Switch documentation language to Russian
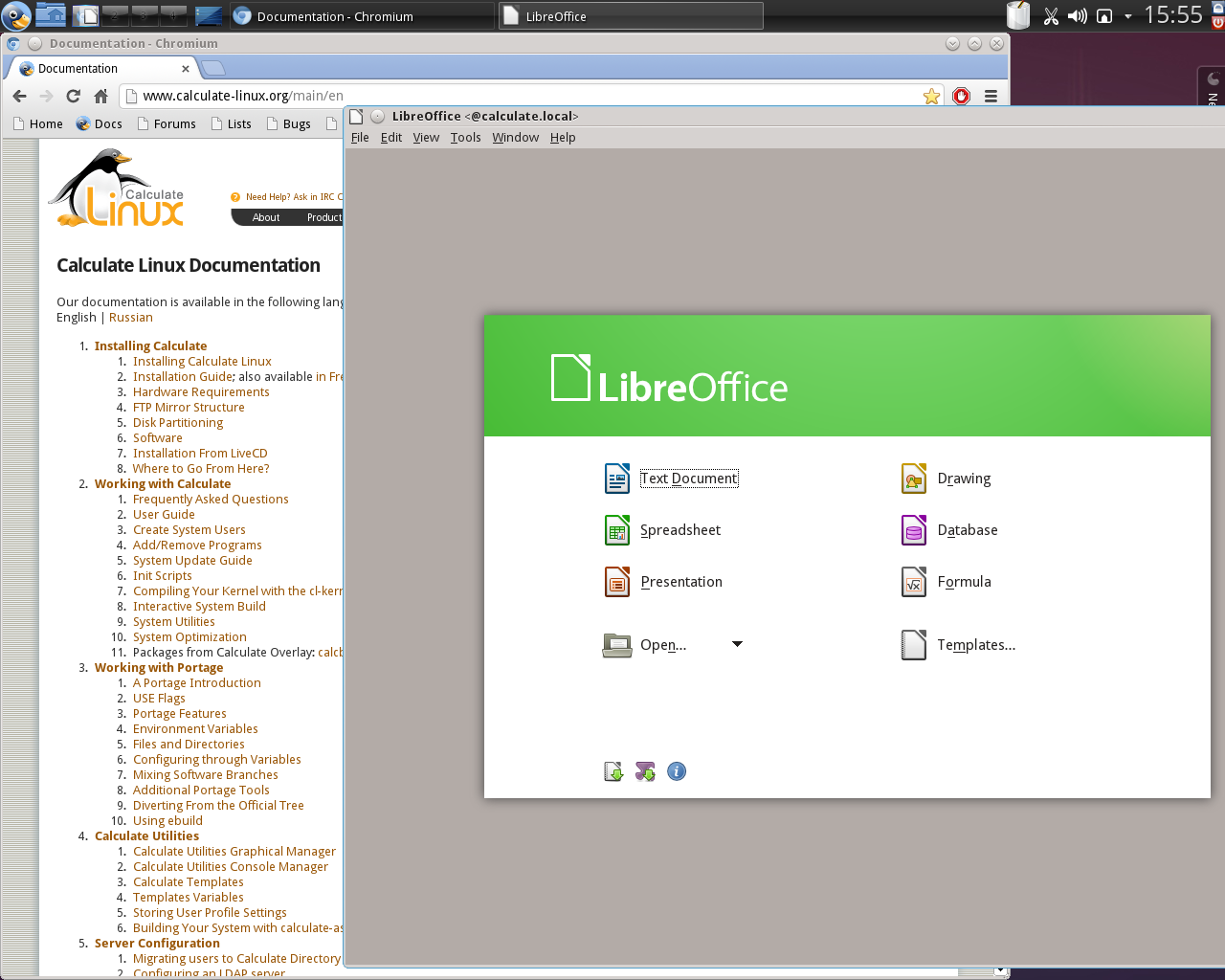Viewport: 1225px width, 980px height. (x=131, y=318)
